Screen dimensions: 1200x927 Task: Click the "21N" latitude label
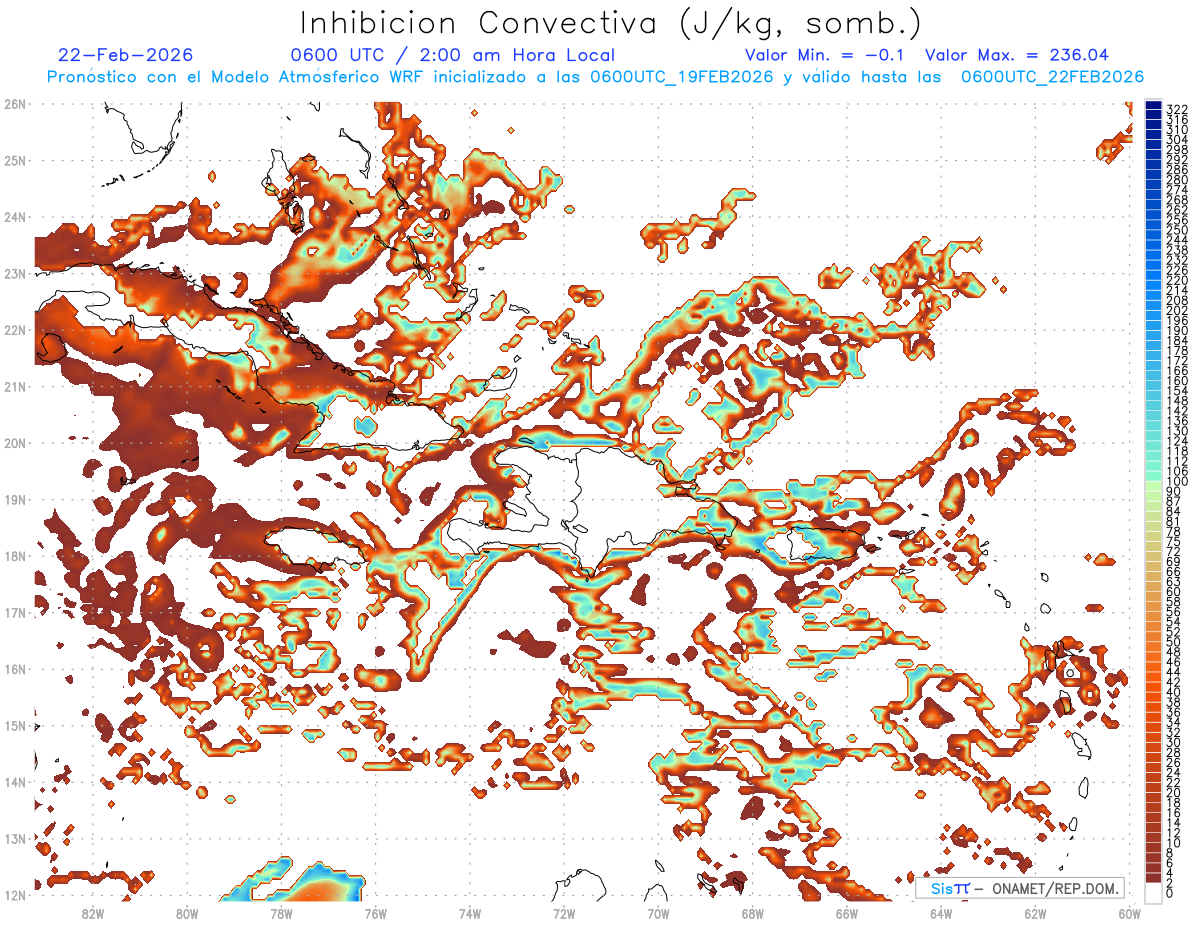(14, 386)
